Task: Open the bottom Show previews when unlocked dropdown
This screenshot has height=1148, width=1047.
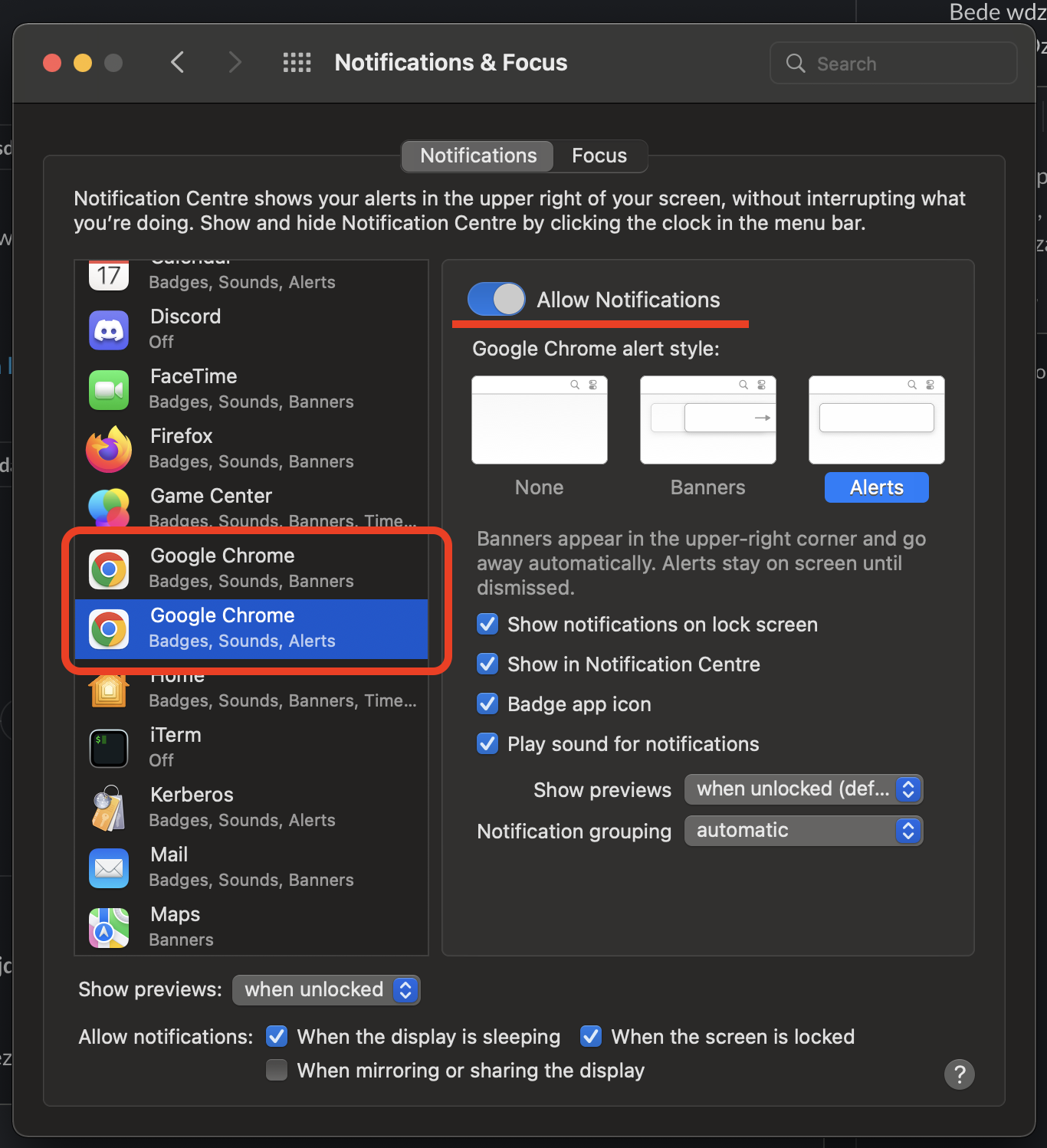Action: [327, 989]
